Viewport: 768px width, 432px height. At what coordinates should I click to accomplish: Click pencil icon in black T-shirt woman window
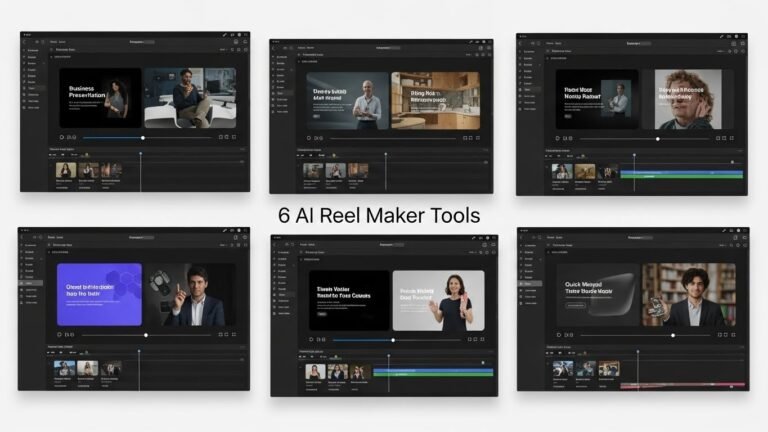(474, 238)
